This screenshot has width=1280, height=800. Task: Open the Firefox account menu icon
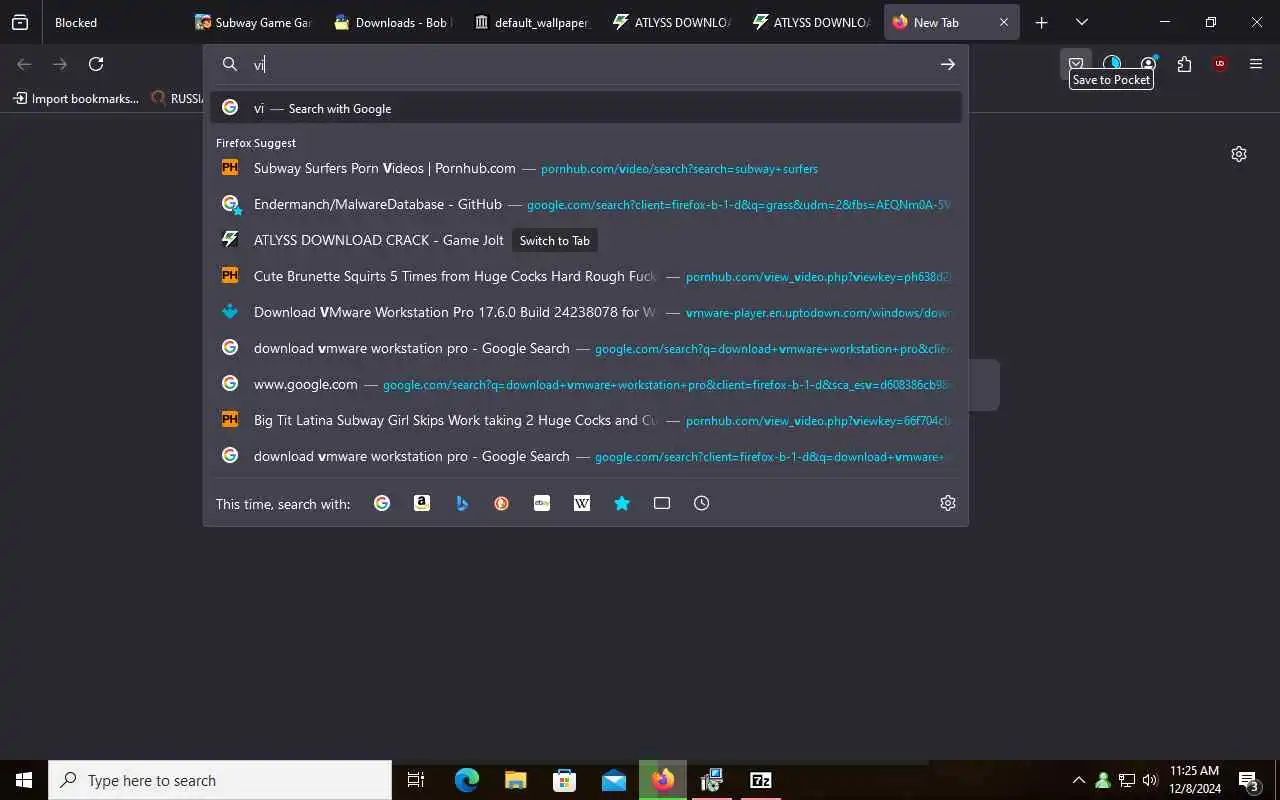coord(1148,64)
